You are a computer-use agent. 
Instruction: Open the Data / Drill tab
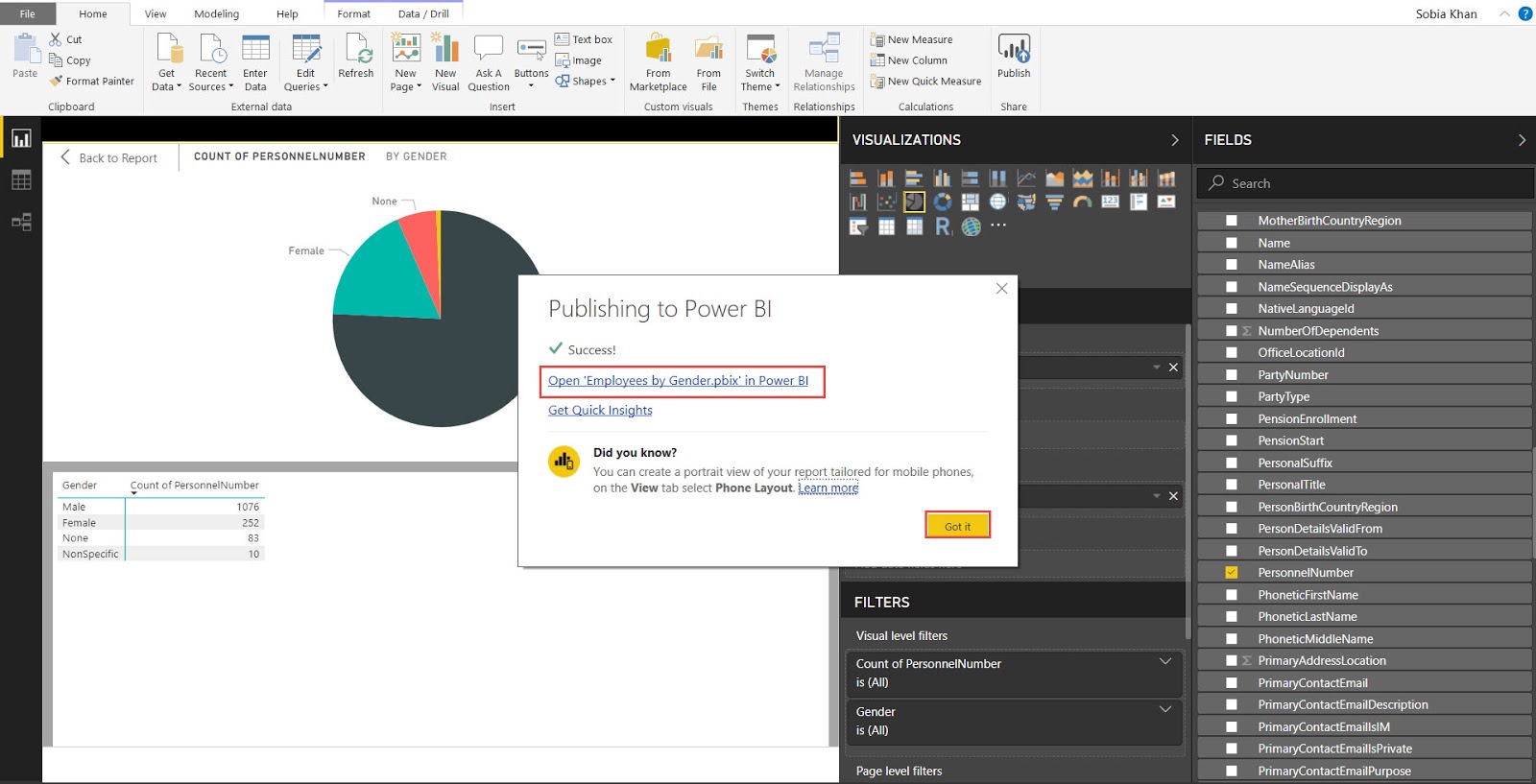click(423, 13)
